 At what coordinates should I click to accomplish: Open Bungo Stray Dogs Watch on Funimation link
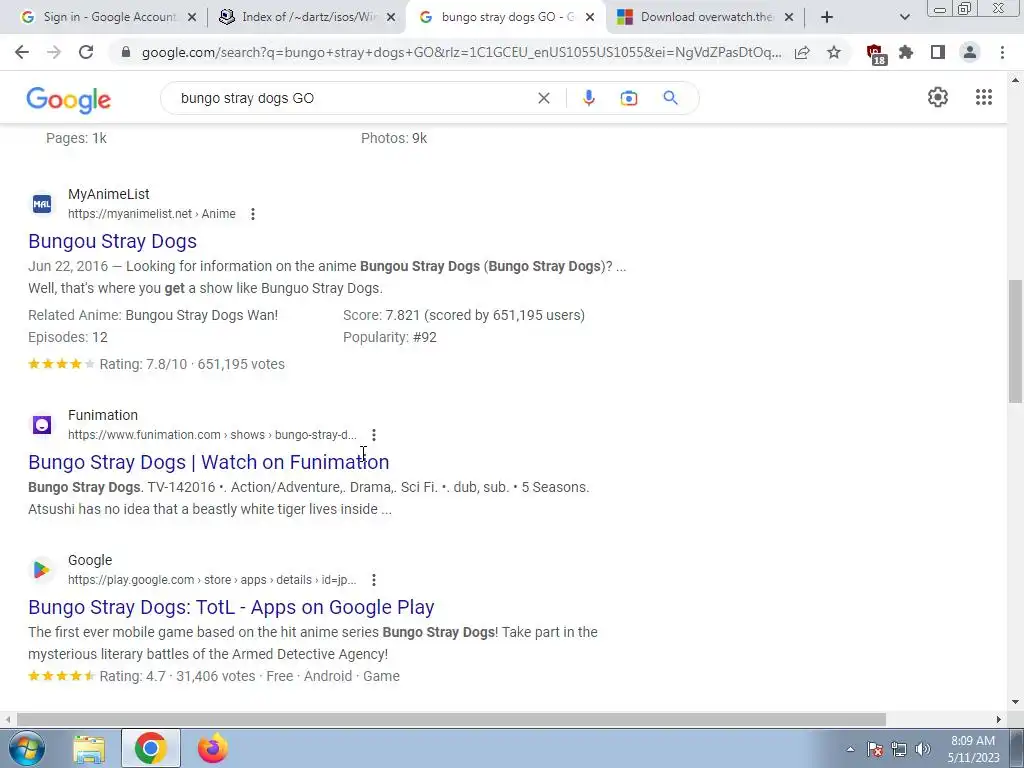[208, 462]
